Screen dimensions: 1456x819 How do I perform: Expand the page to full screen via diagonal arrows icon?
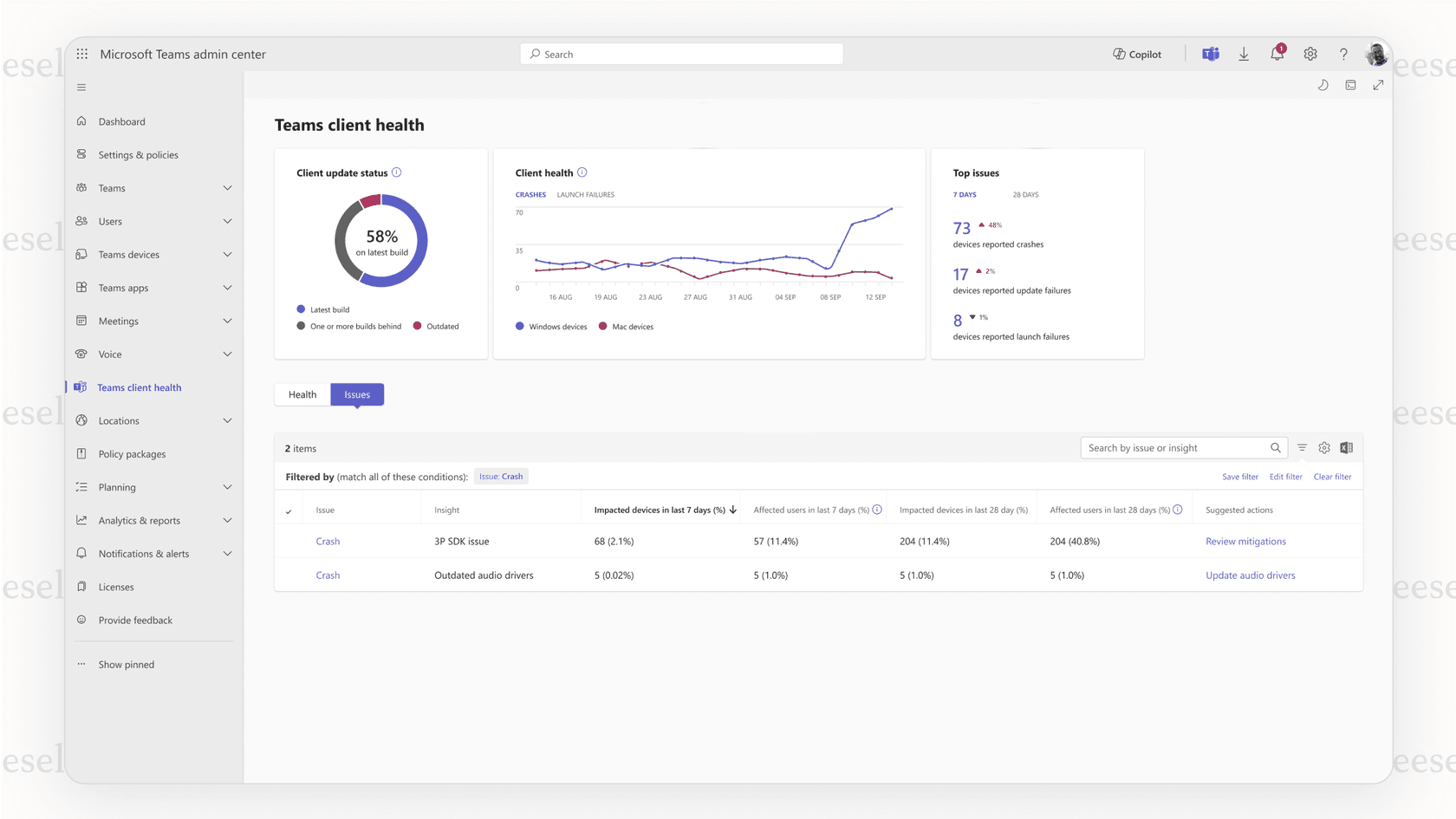[1378, 85]
